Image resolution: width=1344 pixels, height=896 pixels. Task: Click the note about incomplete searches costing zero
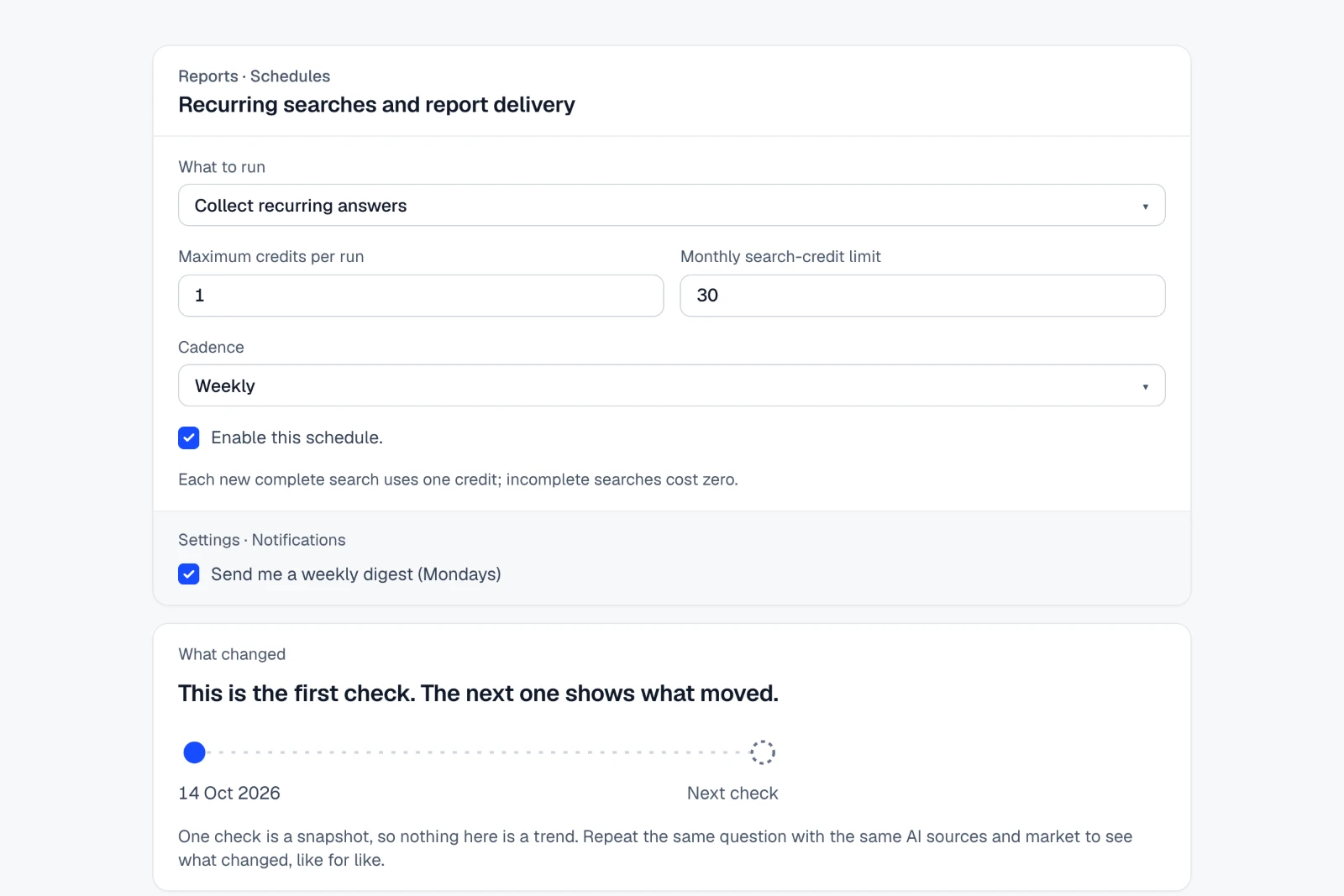(x=458, y=479)
